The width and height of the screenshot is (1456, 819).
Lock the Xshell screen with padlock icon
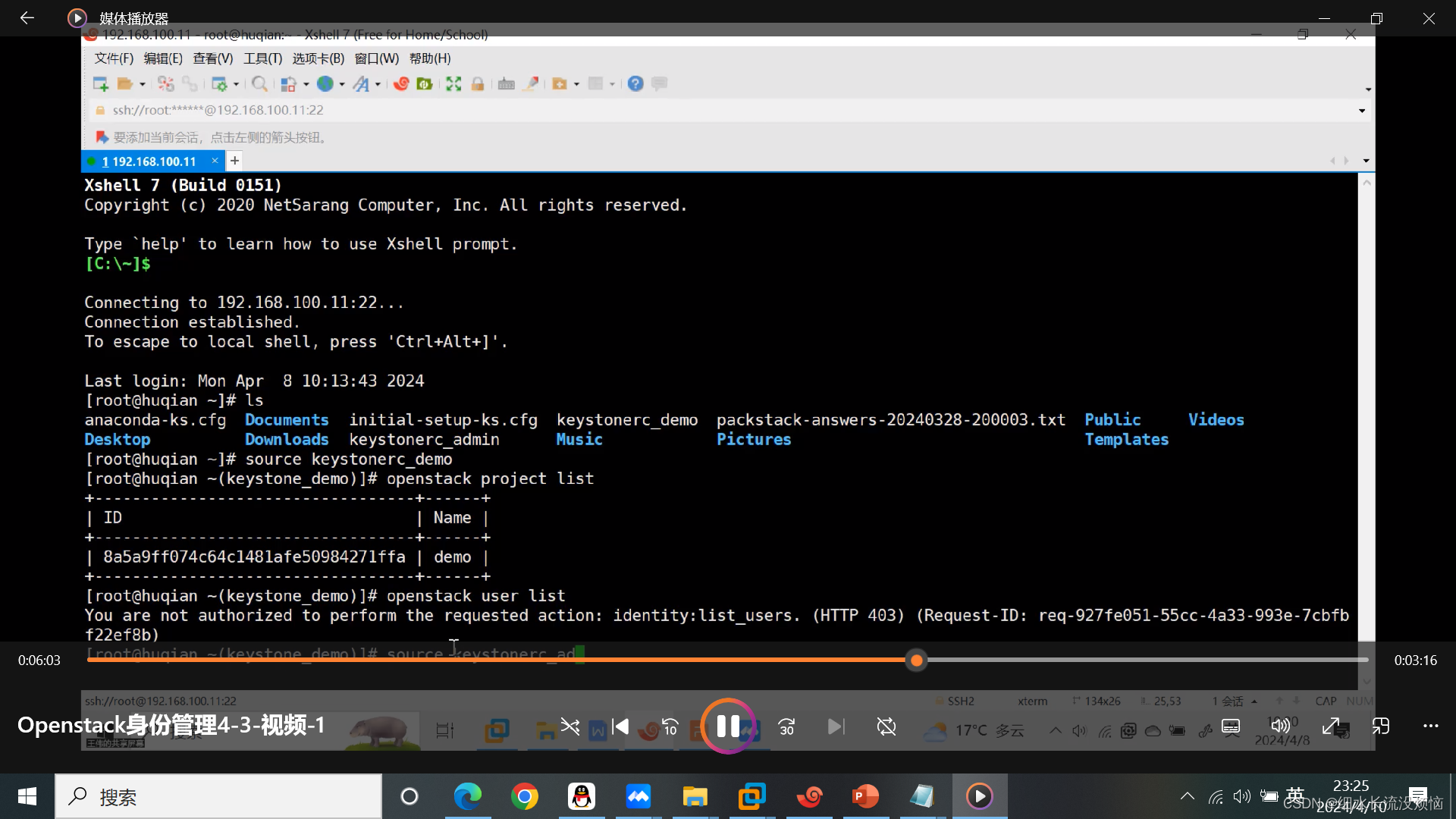(x=478, y=83)
